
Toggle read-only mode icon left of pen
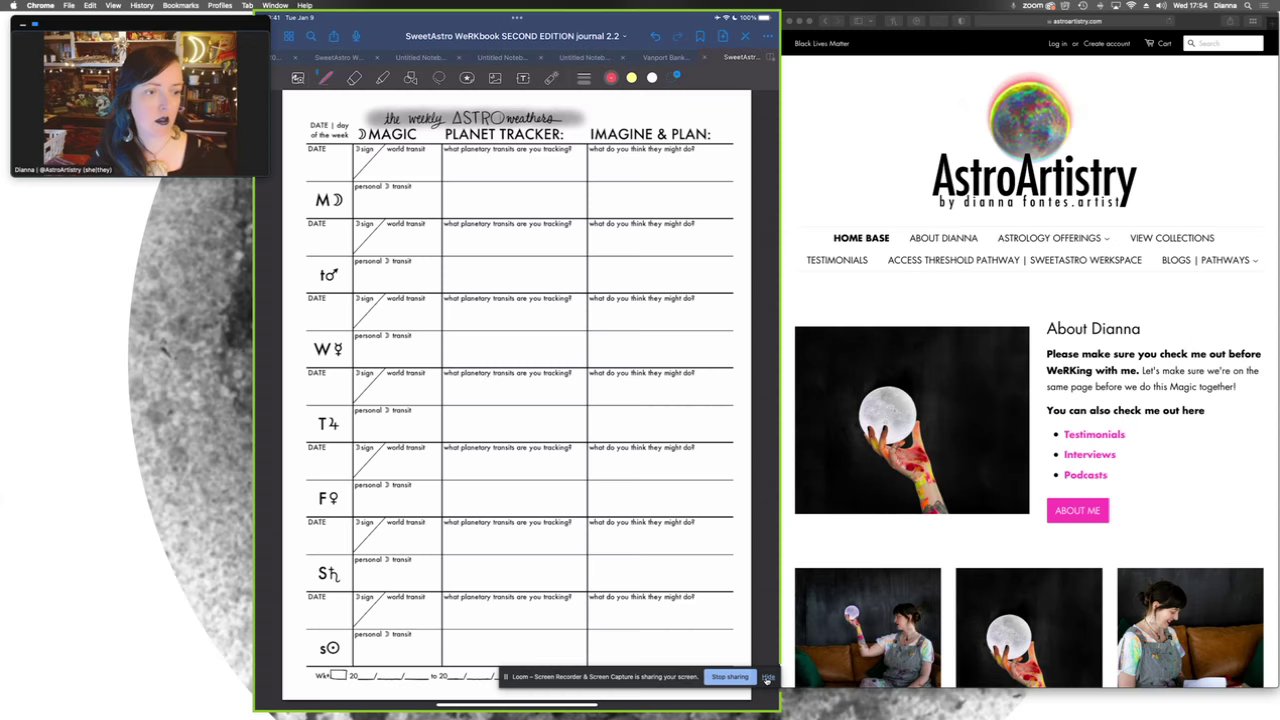tap(298, 78)
